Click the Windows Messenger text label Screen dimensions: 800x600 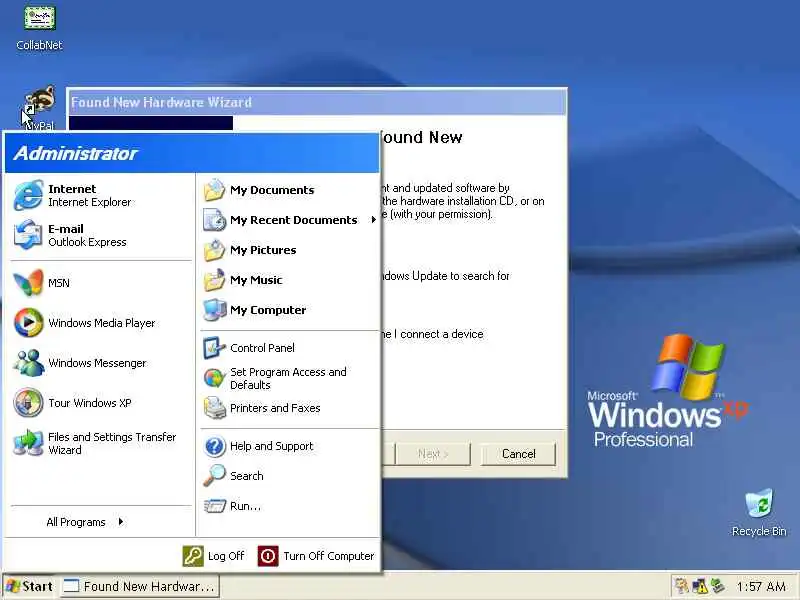(x=97, y=363)
